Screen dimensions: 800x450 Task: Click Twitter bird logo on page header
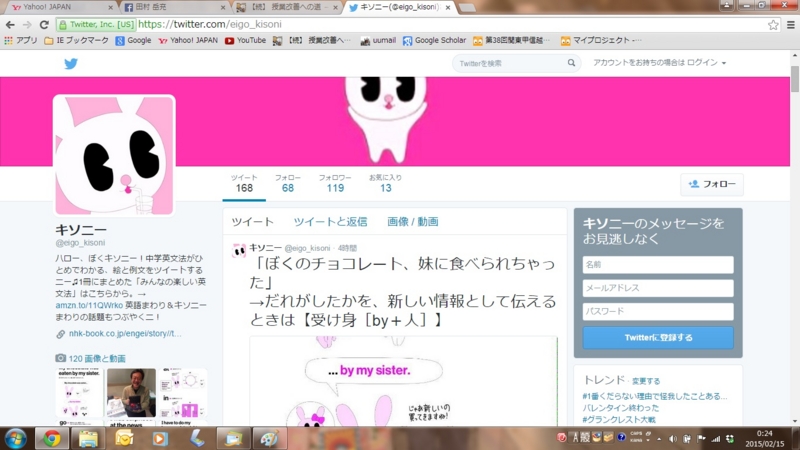[x=71, y=64]
